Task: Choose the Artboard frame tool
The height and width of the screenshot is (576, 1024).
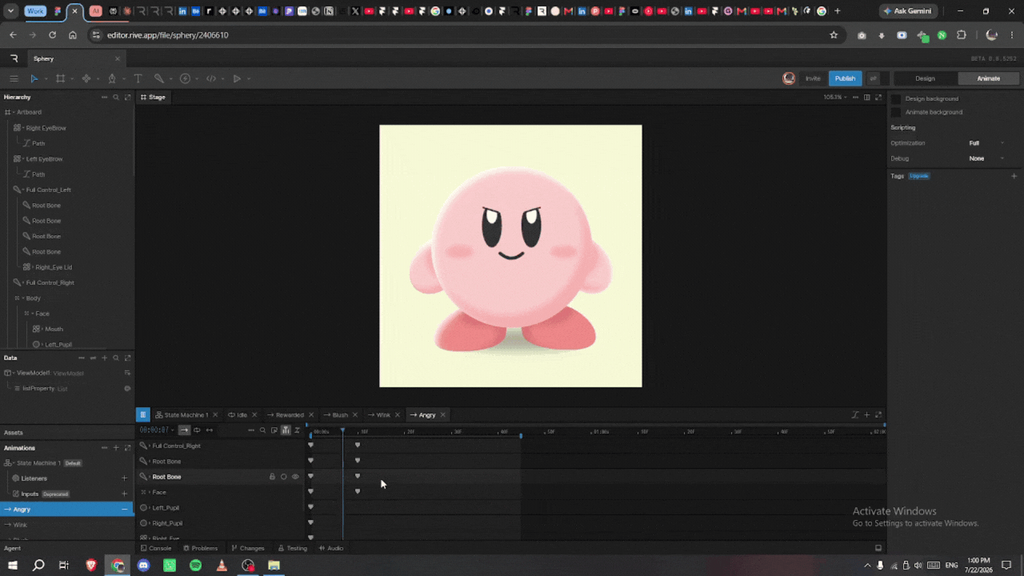Action: [x=60, y=78]
